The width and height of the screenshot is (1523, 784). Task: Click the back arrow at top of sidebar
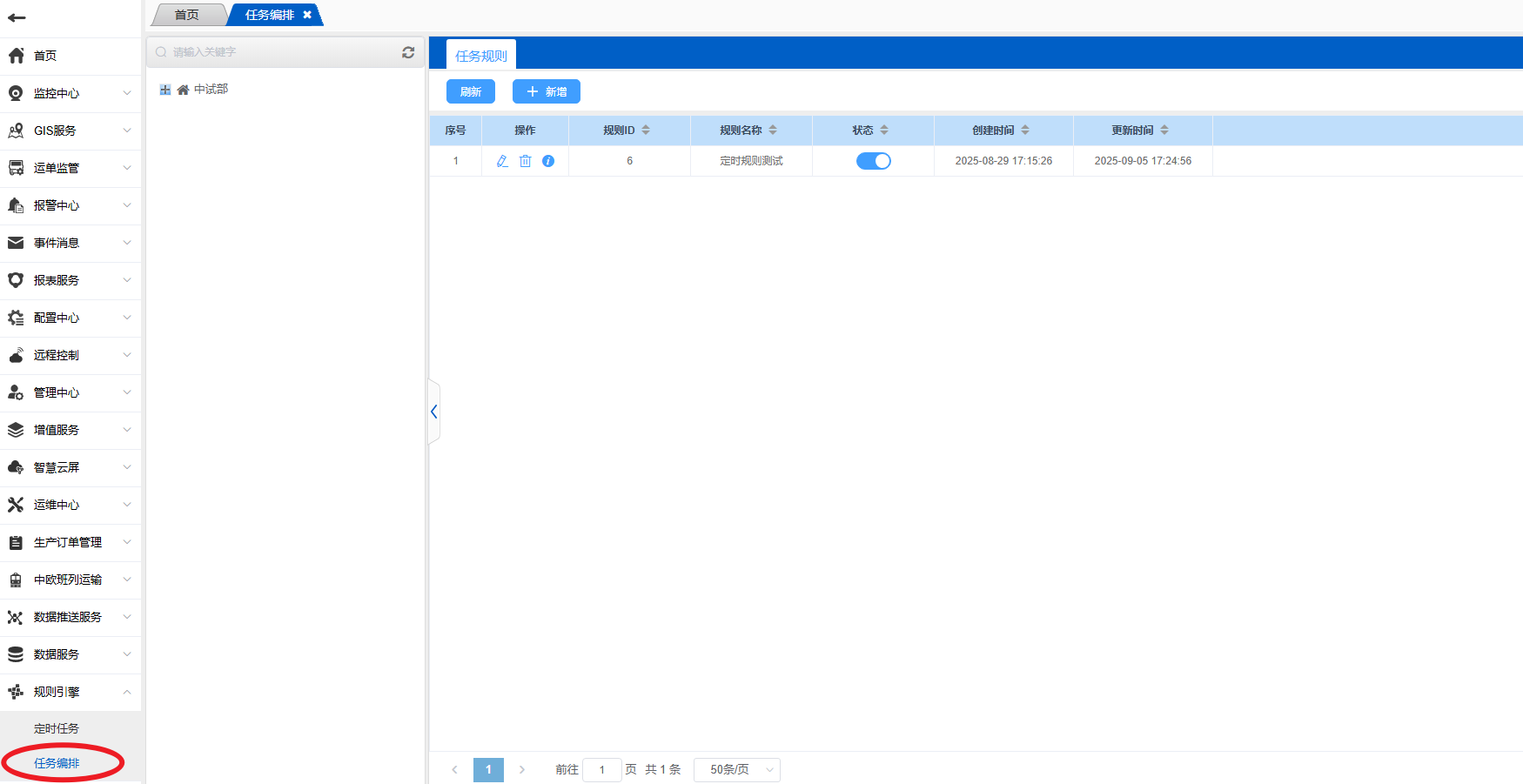click(x=17, y=17)
